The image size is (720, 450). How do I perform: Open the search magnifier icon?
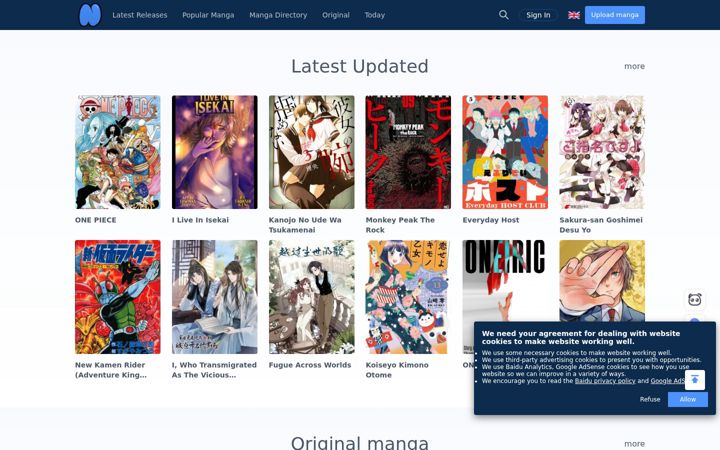point(504,15)
